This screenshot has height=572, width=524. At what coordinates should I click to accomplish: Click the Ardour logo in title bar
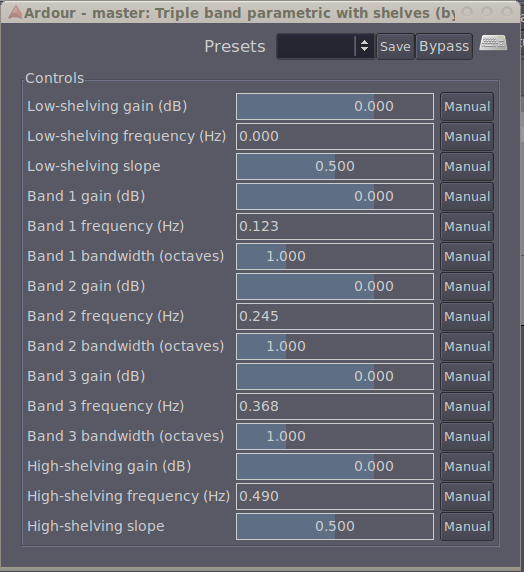(15, 13)
